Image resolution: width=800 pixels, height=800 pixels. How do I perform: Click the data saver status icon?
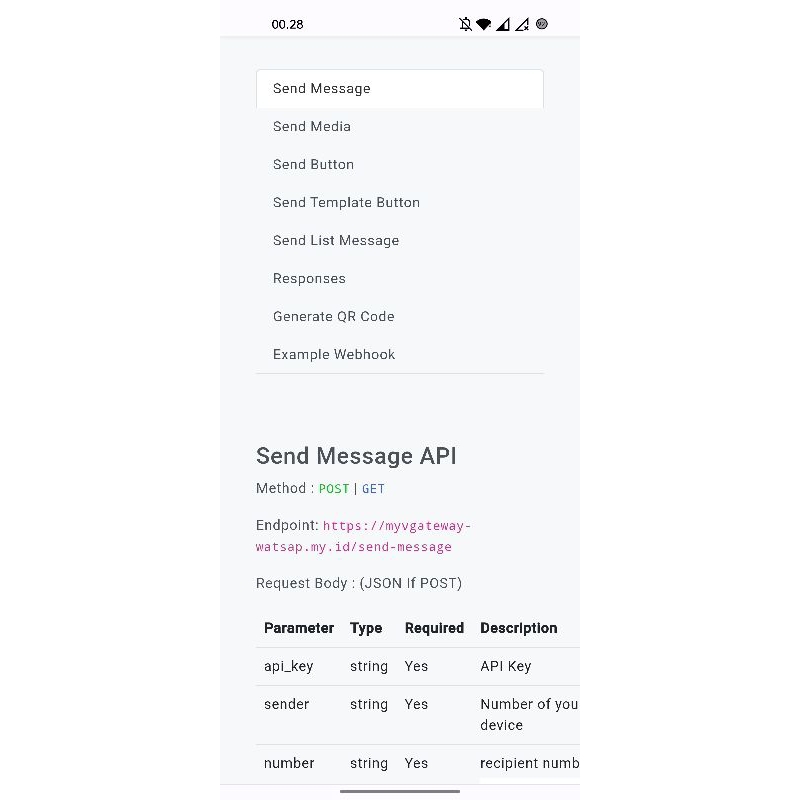click(x=542, y=24)
